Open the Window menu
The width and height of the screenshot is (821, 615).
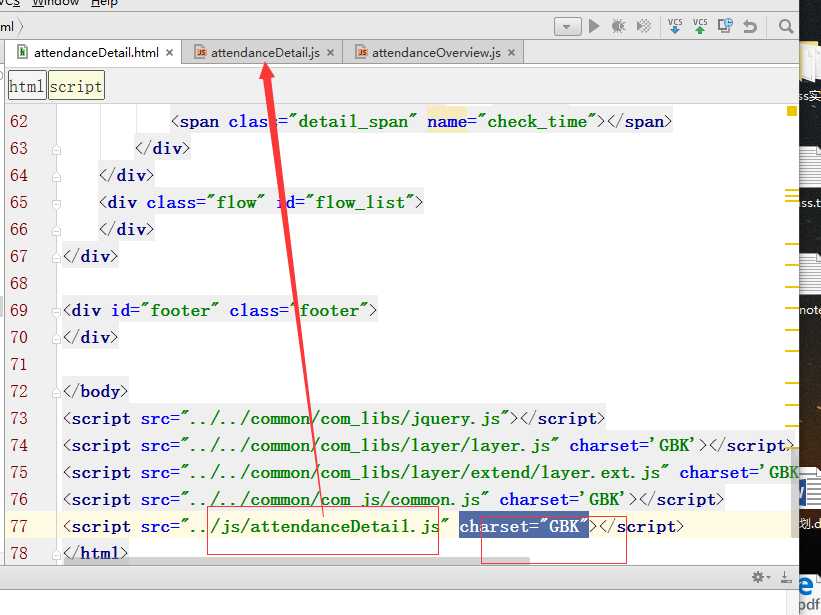click(x=55, y=3)
